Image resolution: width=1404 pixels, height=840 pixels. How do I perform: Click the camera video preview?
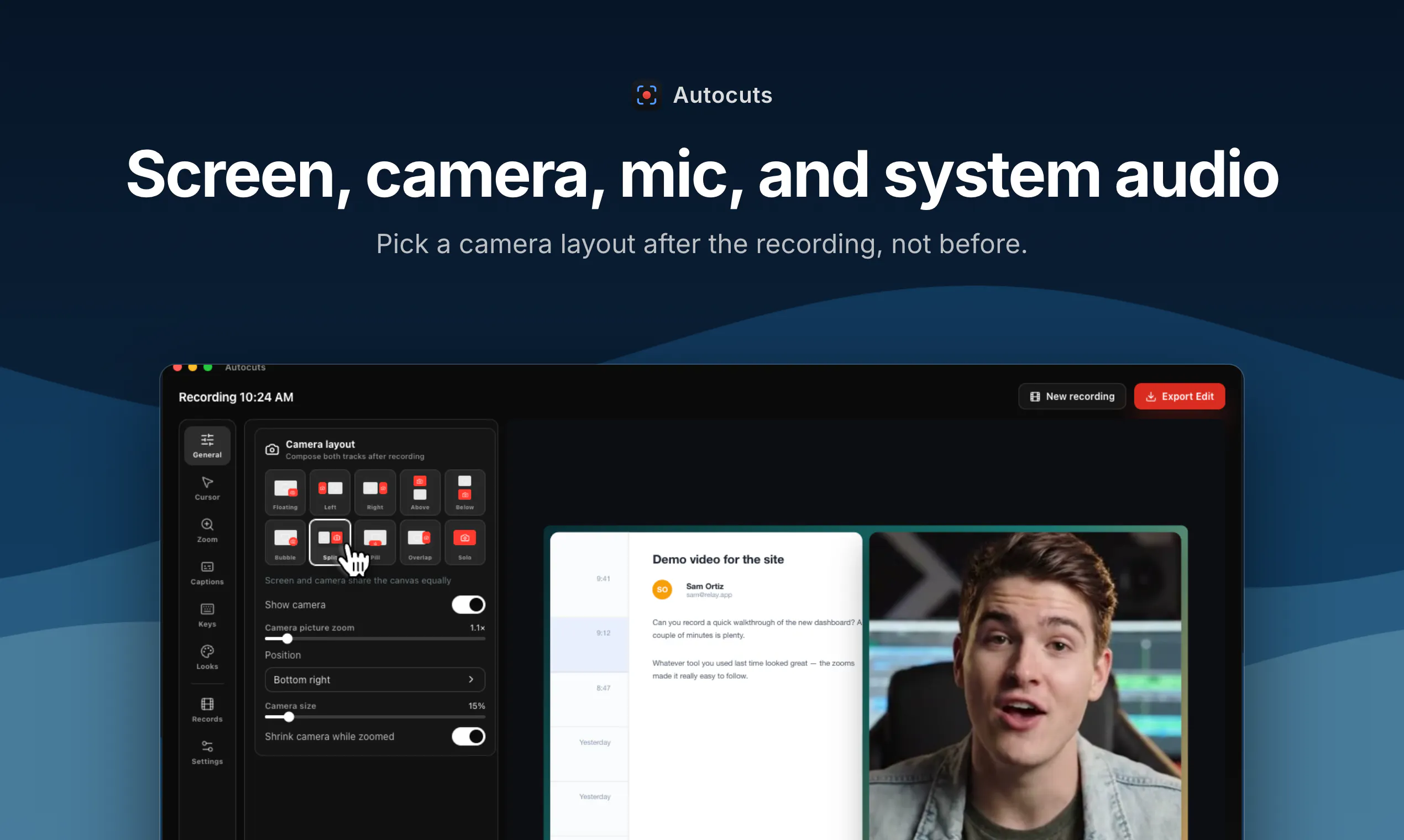click(1025, 685)
